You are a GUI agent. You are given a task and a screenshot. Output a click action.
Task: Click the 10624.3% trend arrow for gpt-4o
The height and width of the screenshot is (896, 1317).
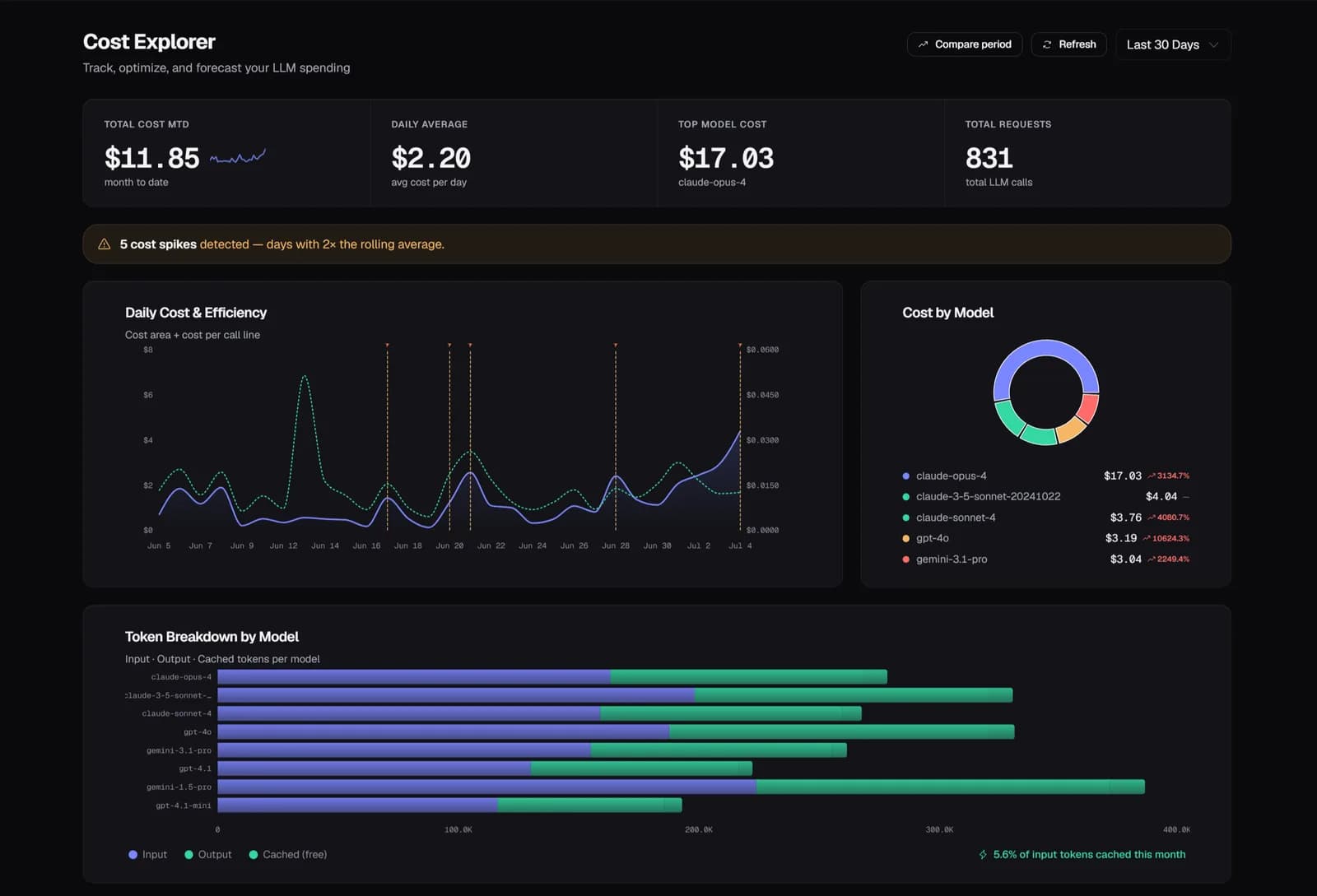[x=1147, y=539]
